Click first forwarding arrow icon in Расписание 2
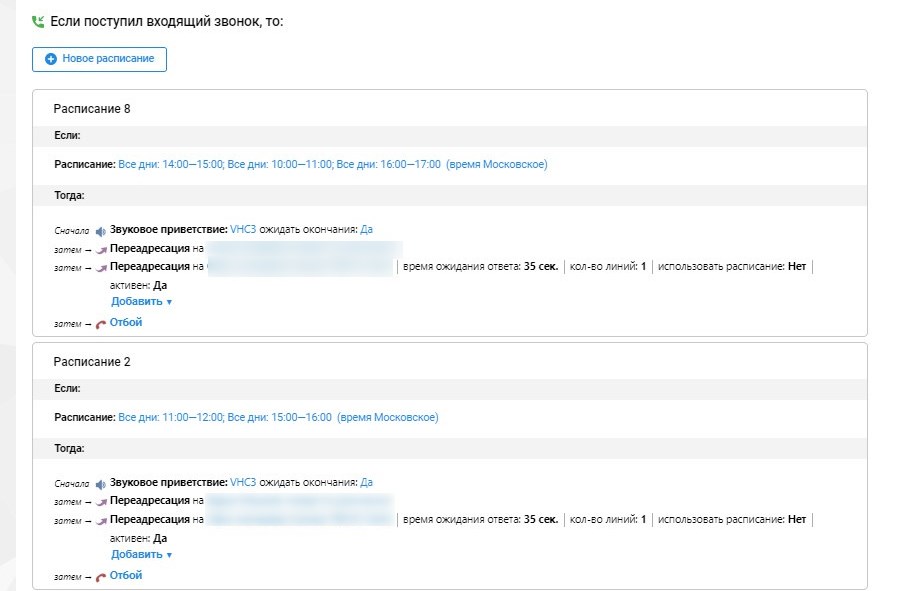 (x=101, y=502)
